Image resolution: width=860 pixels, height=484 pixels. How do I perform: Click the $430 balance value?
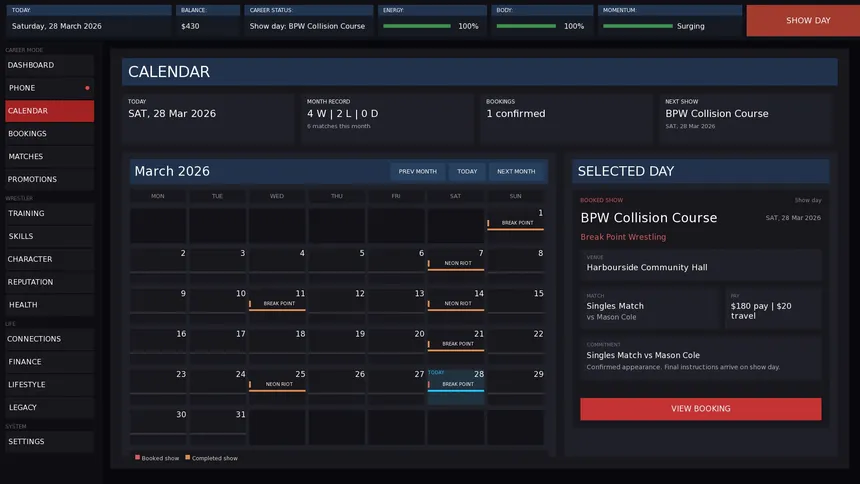[190, 26]
